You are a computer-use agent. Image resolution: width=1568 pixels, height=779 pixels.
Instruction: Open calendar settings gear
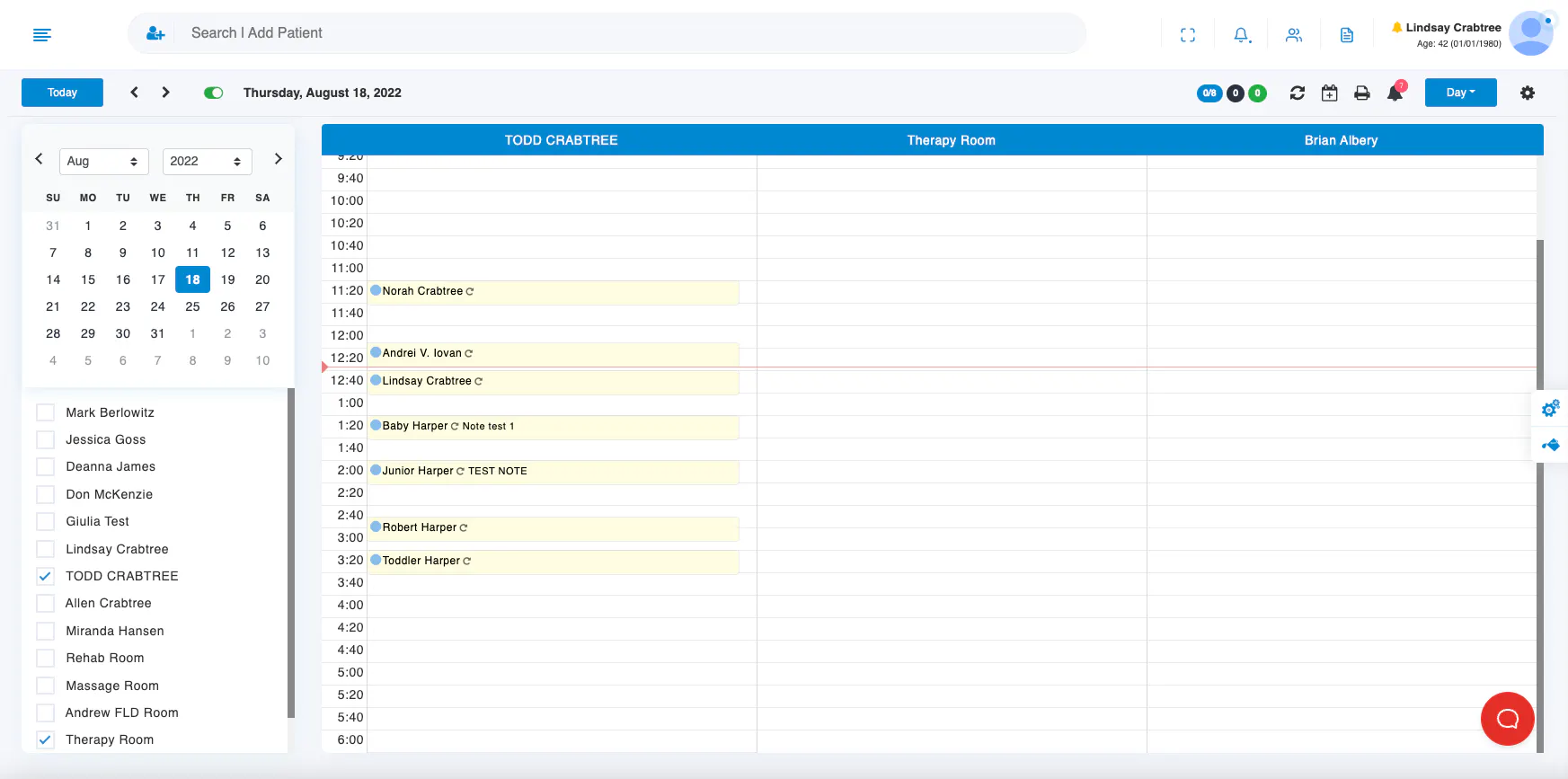(x=1528, y=93)
